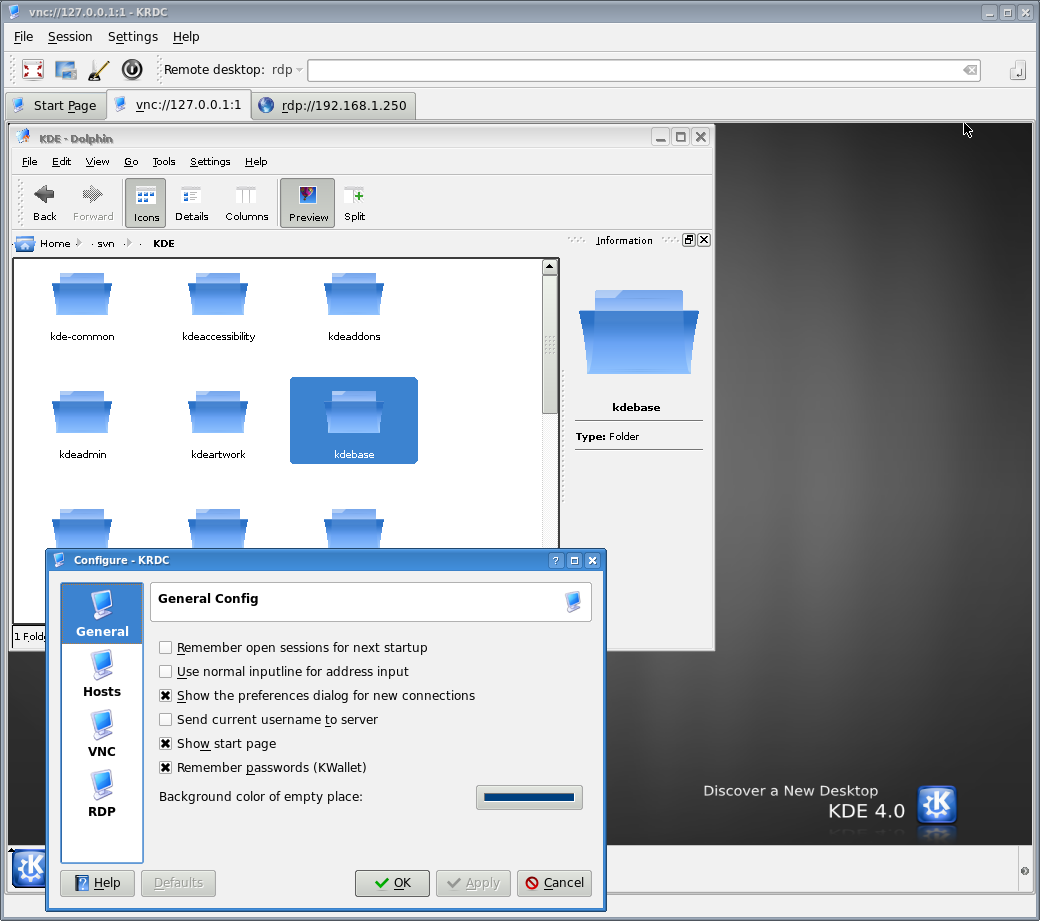Open Dolphin Settings menu
The image size is (1040, 921).
point(210,161)
